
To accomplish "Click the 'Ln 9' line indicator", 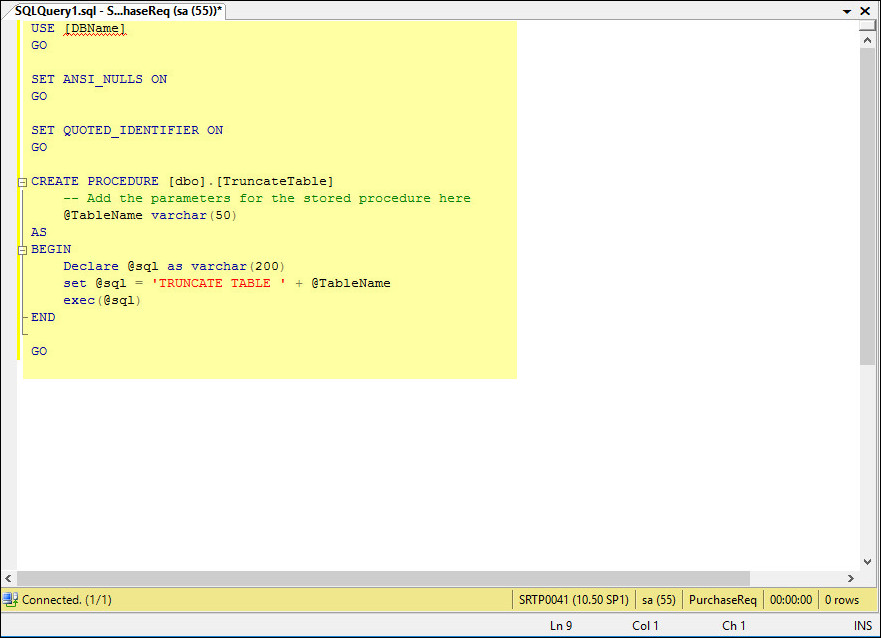I will pyautogui.click(x=561, y=626).
